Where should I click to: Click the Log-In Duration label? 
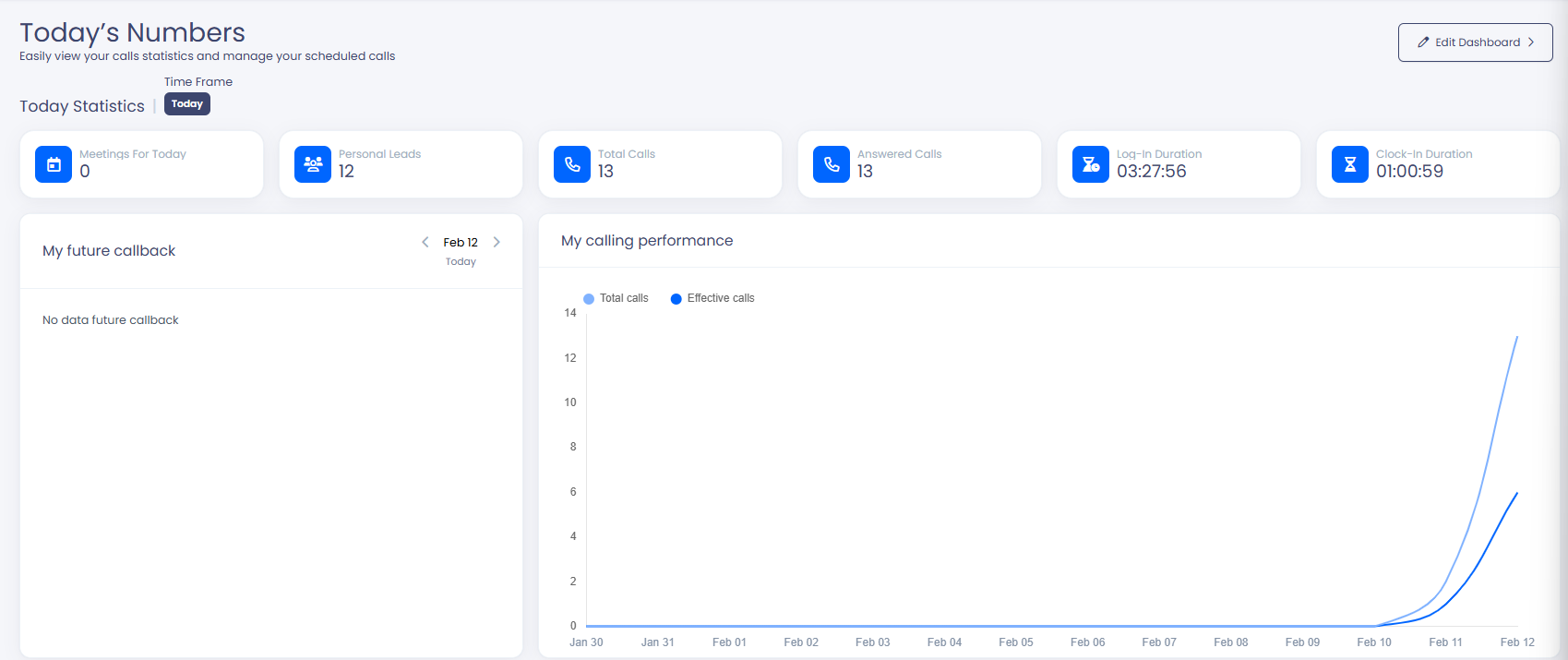click(1159, 154)
